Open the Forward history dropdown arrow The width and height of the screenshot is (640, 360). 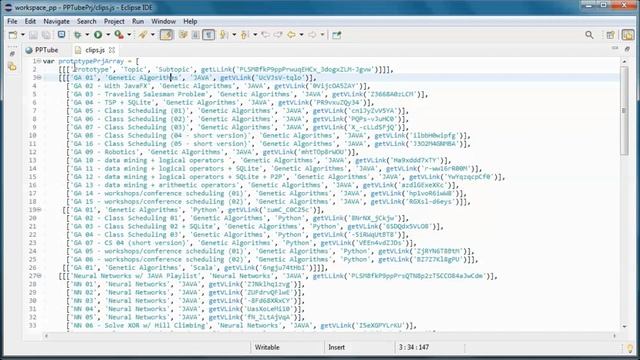322,35
